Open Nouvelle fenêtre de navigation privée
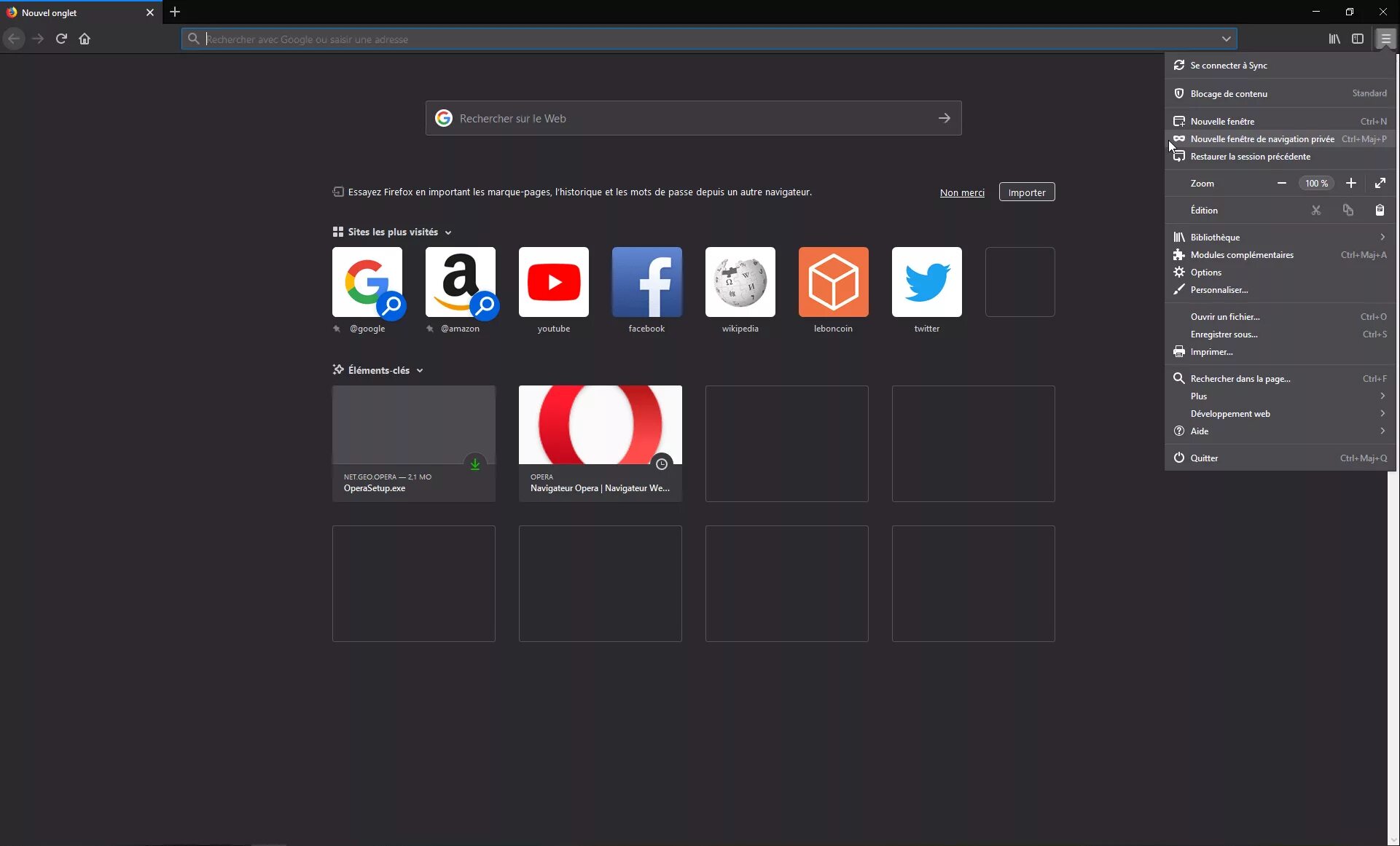This screenshot has width=1400, height=846. click(1280, 138)
